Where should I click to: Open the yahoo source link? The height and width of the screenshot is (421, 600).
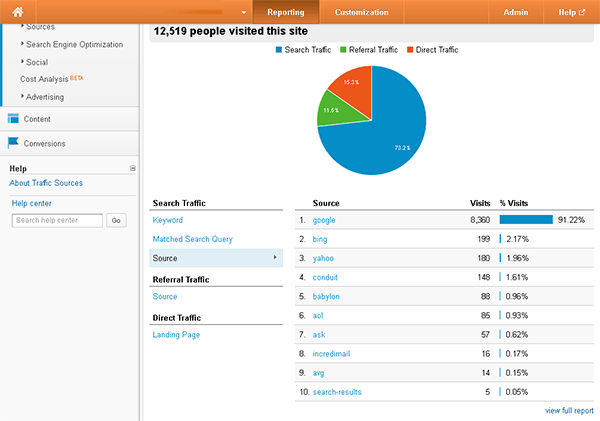point(323,258)
